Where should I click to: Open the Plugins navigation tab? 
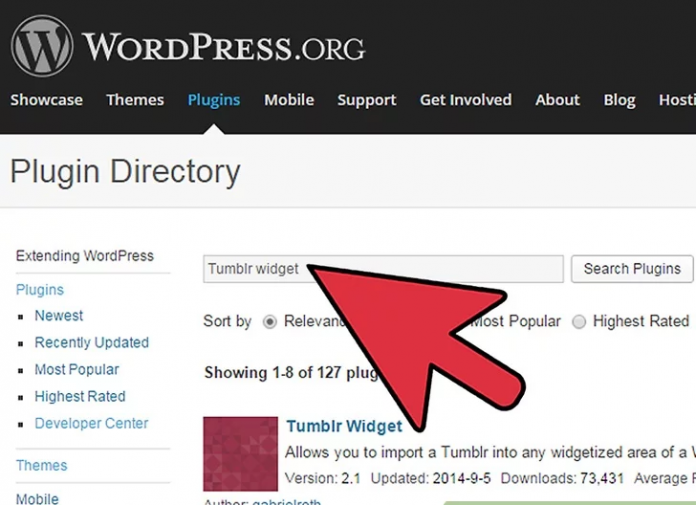point(214,100)
